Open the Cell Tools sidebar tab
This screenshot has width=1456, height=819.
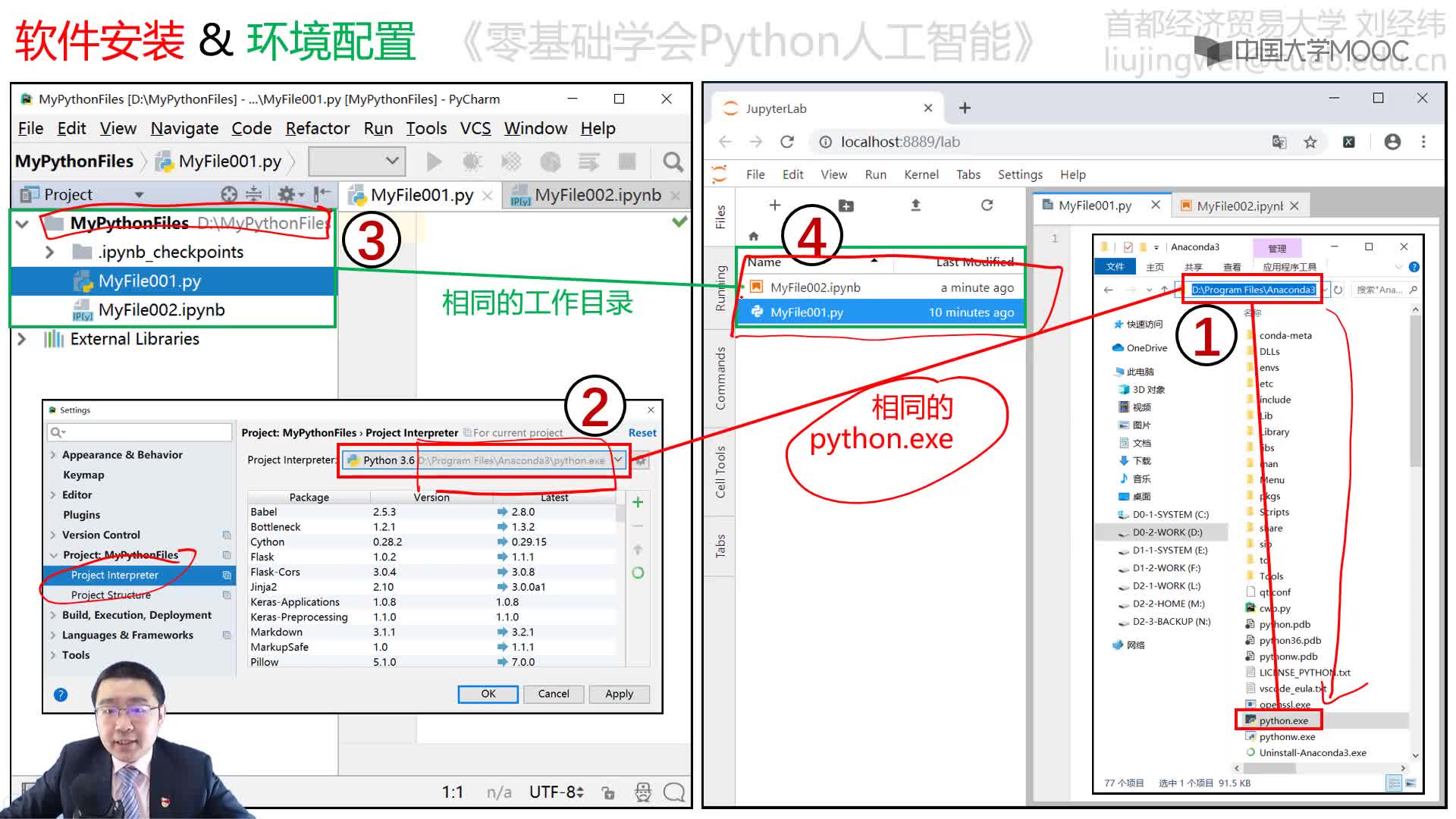(720, 472)
